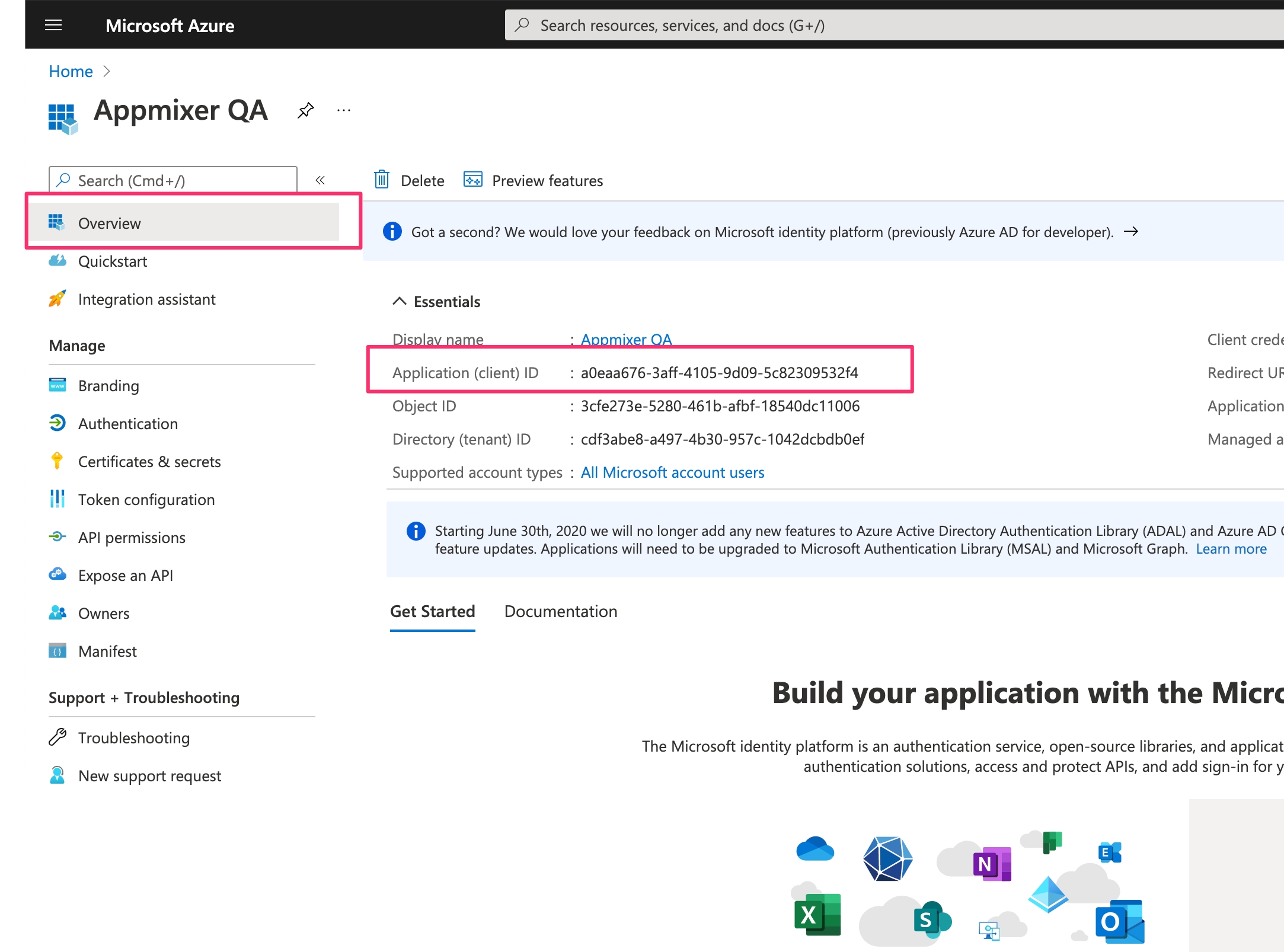
Task: Click the Learn more link
Action: [x=1231, y=549]
